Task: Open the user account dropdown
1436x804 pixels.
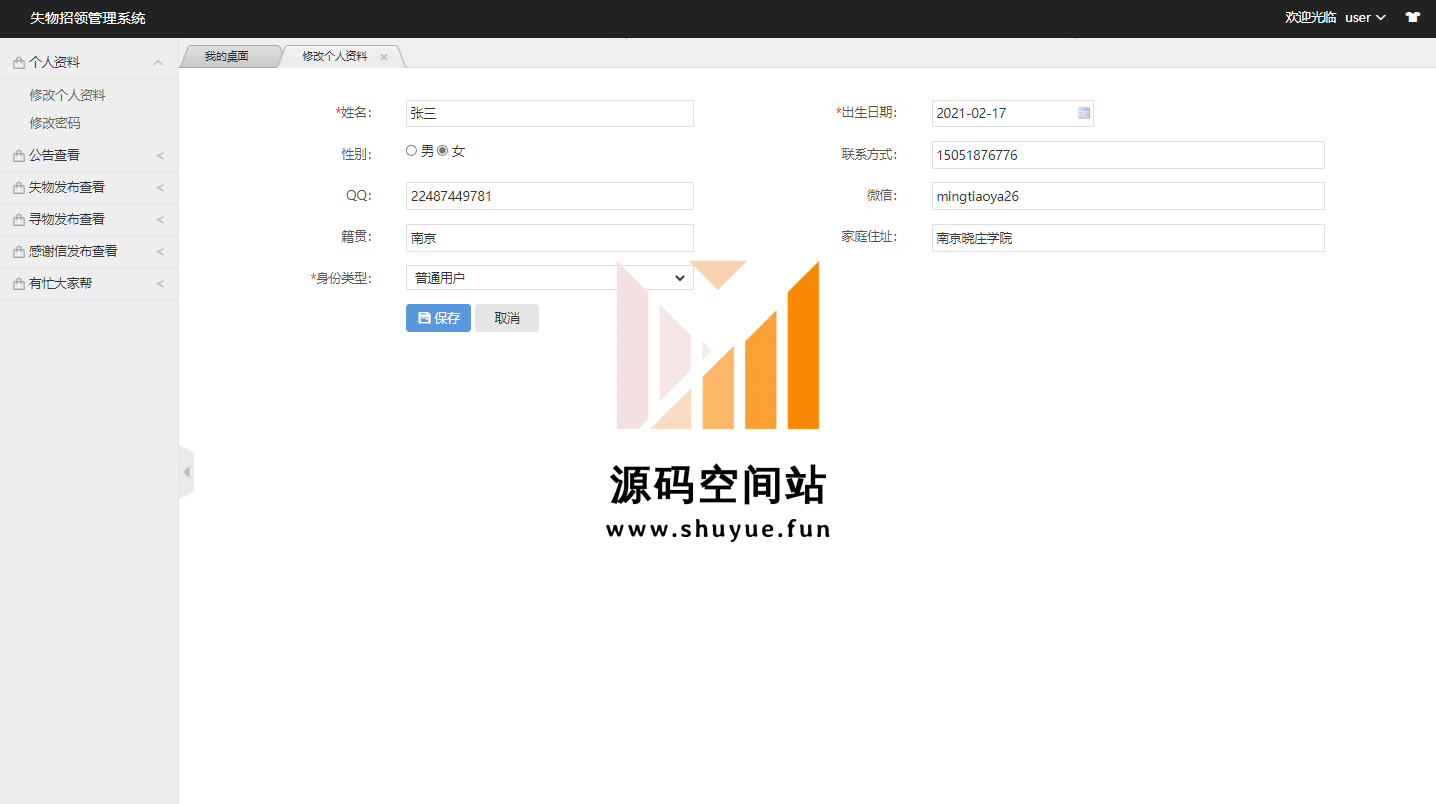Action: pyautogui.click(x=1365, y=18)
